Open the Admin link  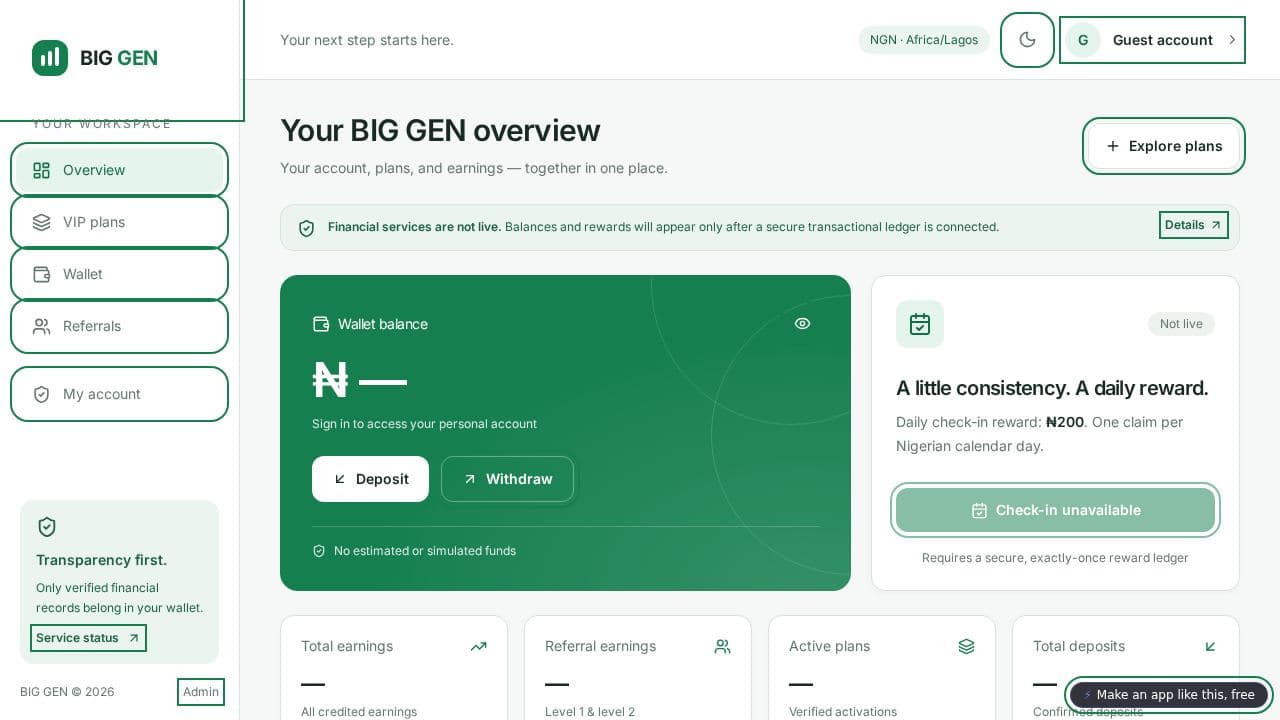(200, 692)
